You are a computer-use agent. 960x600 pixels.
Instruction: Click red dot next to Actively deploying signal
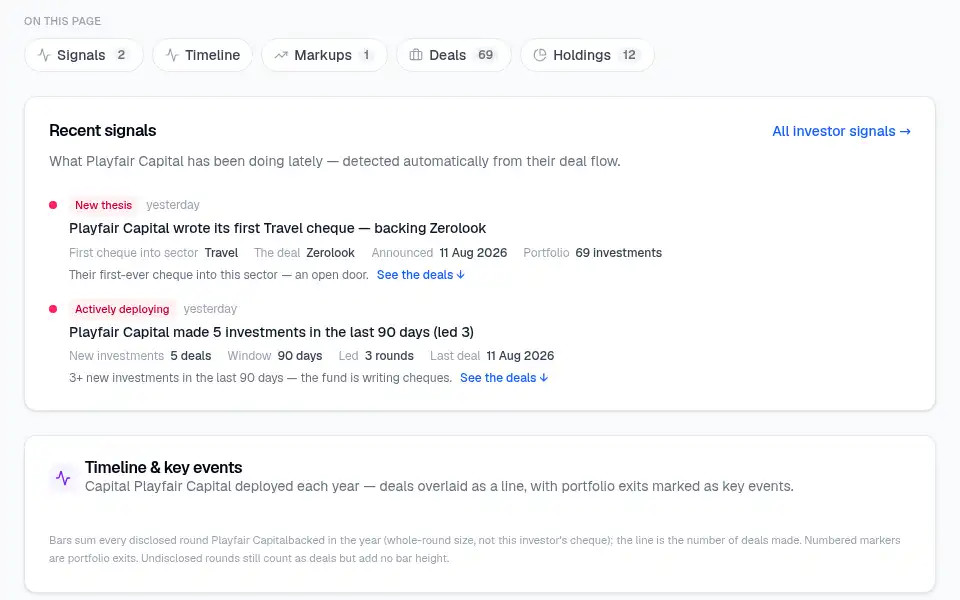(53, 309)
